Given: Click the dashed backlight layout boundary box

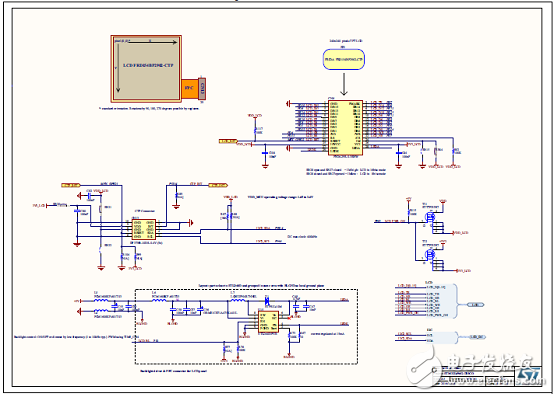Looking at the screenshot, I should pos(246,327).
